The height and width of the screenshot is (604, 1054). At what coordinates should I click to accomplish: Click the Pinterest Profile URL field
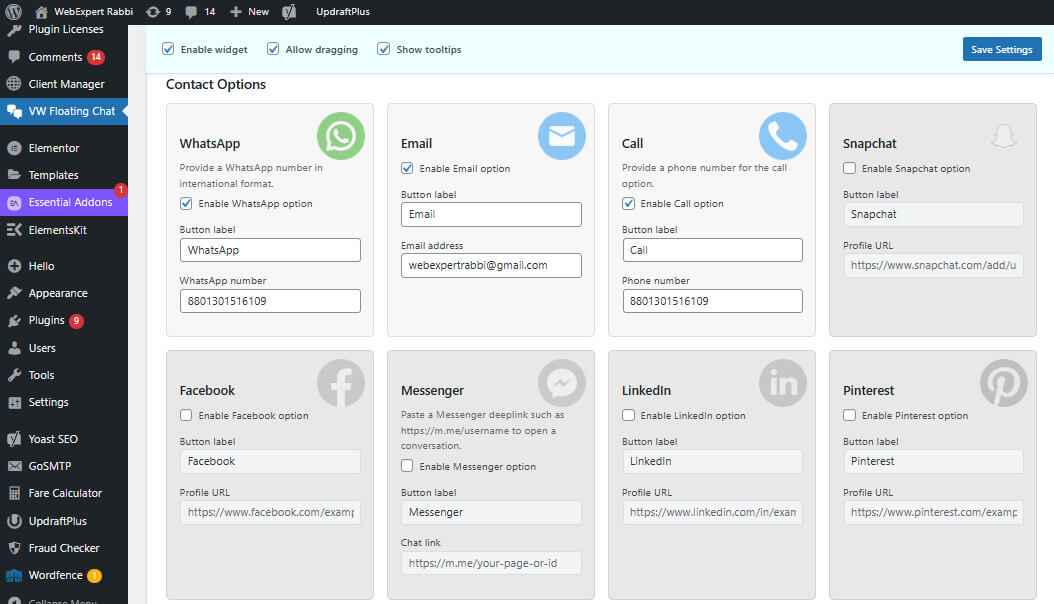coord(933,512)
